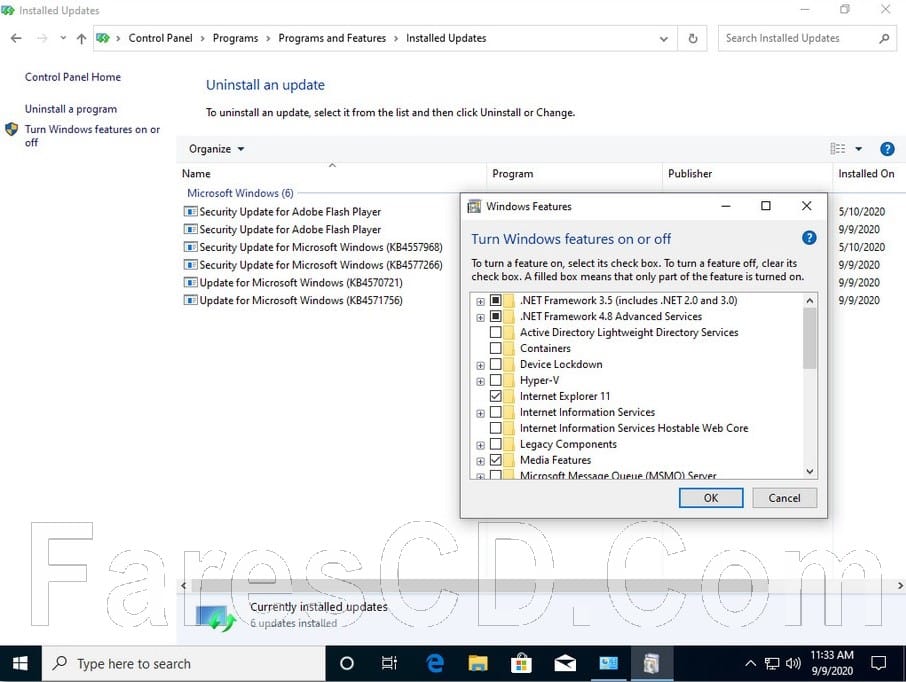Enable Internet Information Services checkbox
This screenshot has width=906, height=682.
coord(495,412)
